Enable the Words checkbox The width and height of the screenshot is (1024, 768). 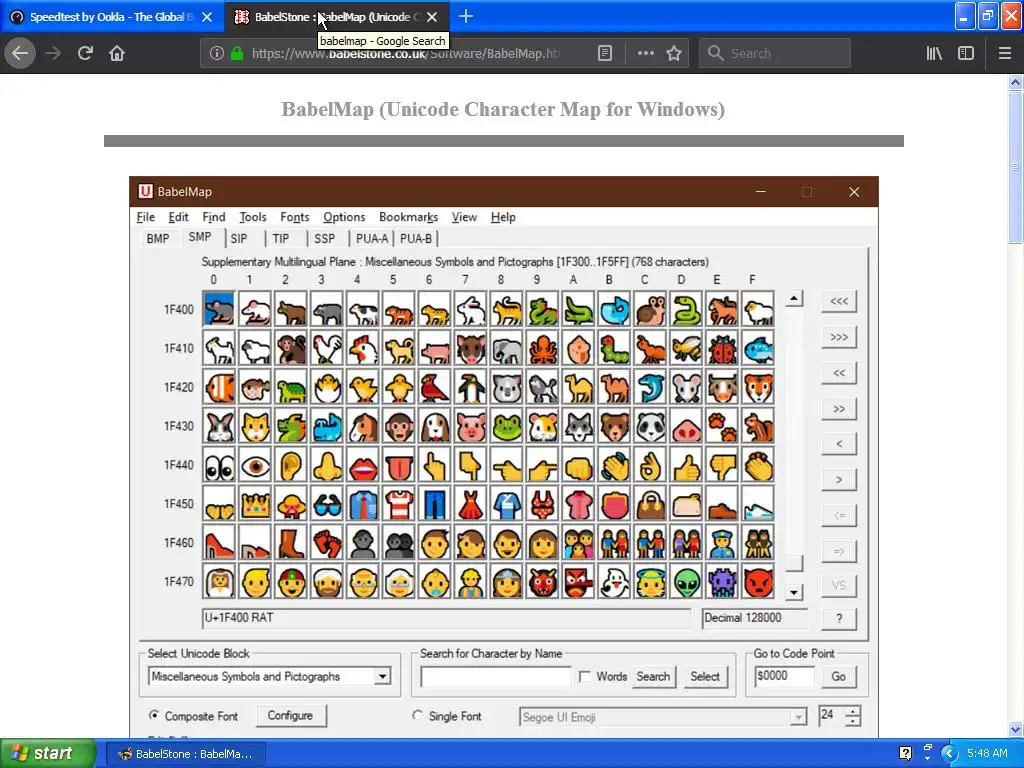point(585,677)
